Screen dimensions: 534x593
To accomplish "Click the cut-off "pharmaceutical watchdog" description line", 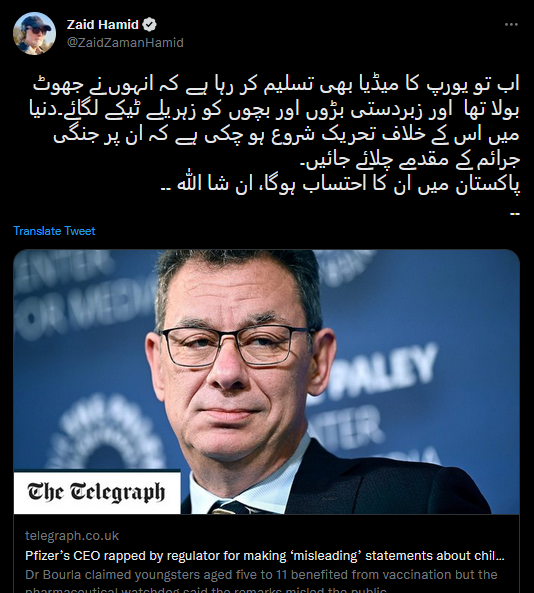I will click(206, 590).
